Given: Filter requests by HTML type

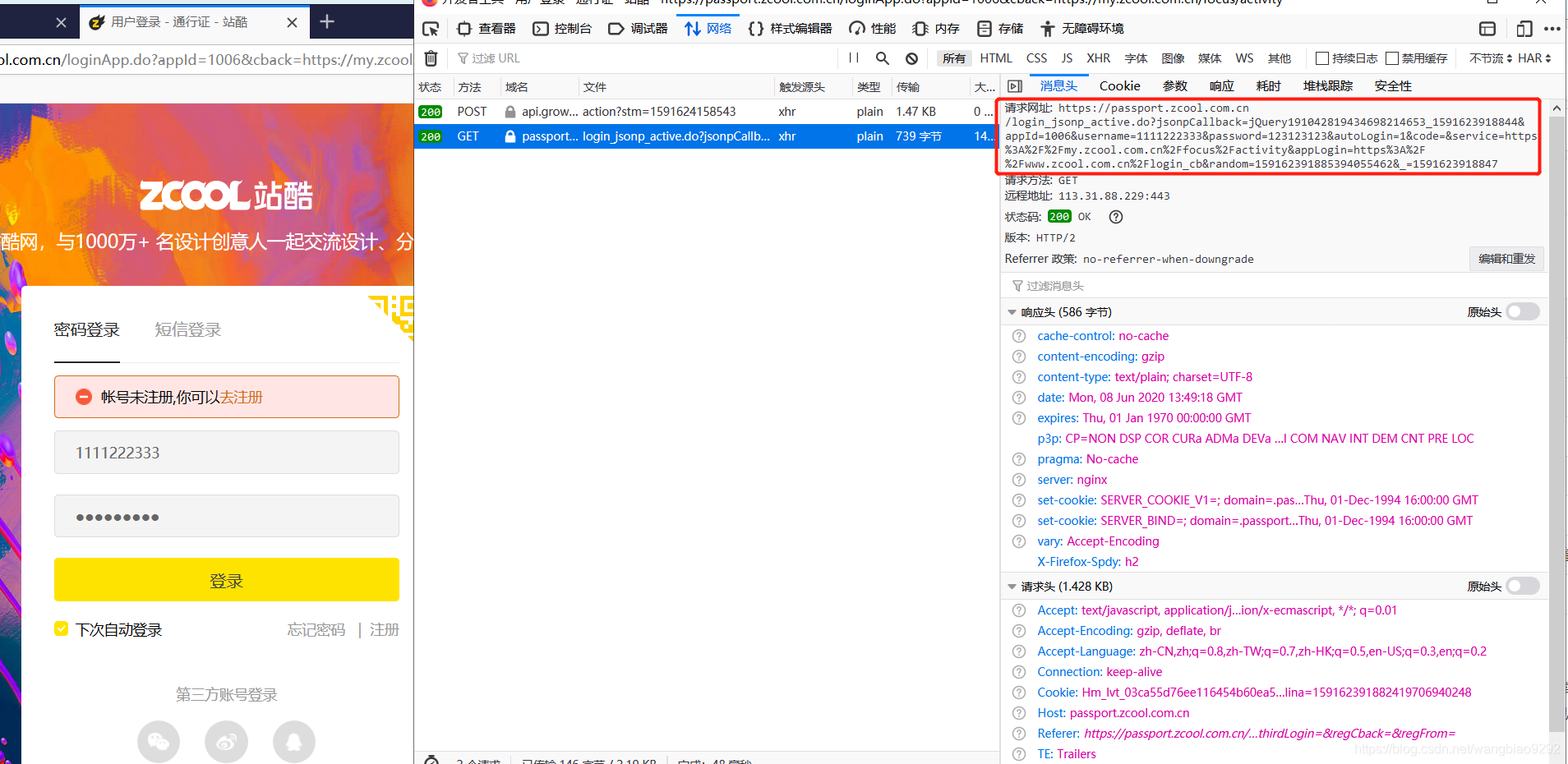Looking at the screenshot, I should pos(996,58).
